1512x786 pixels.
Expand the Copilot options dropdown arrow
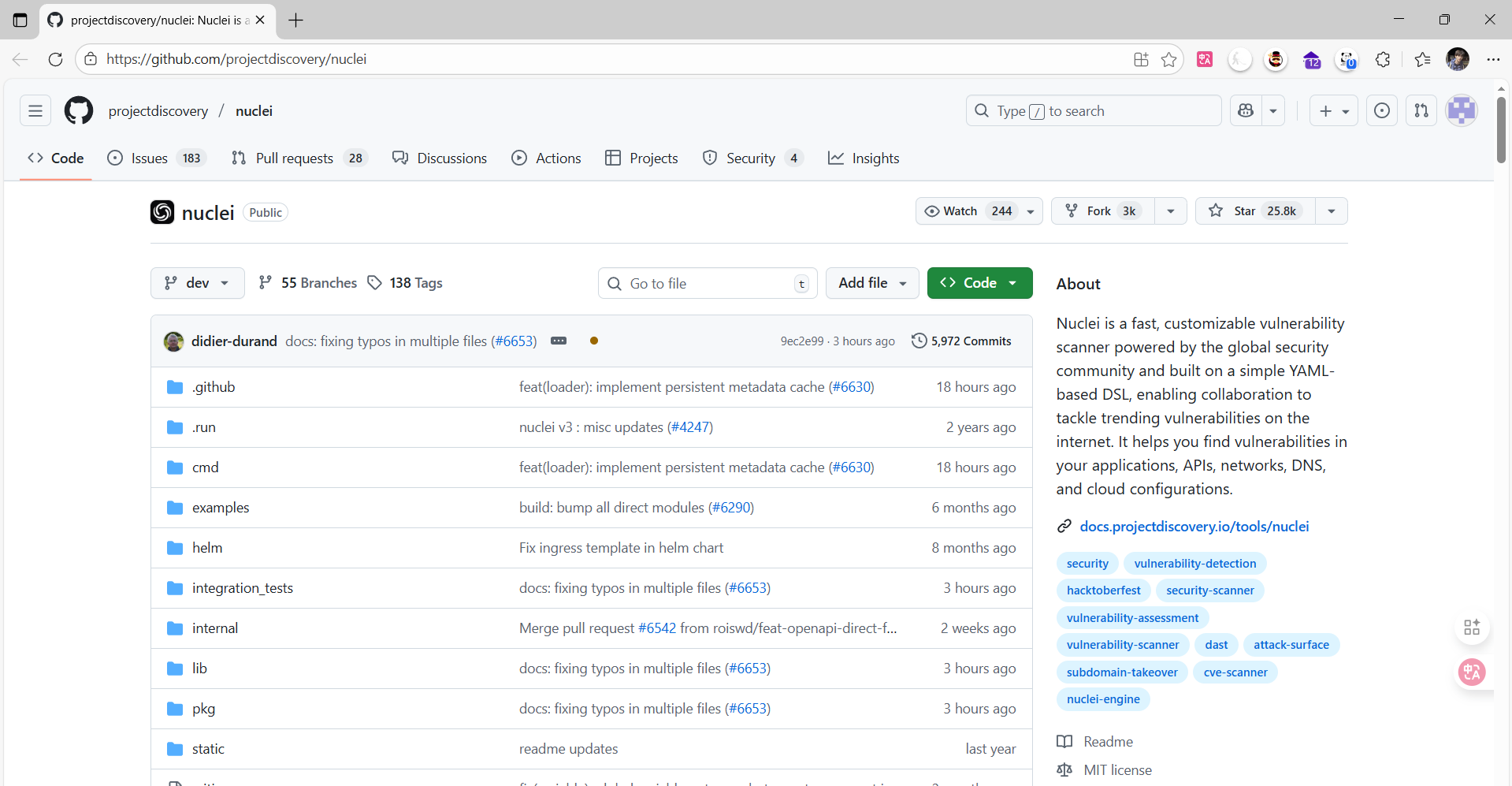pos(1273,111)
